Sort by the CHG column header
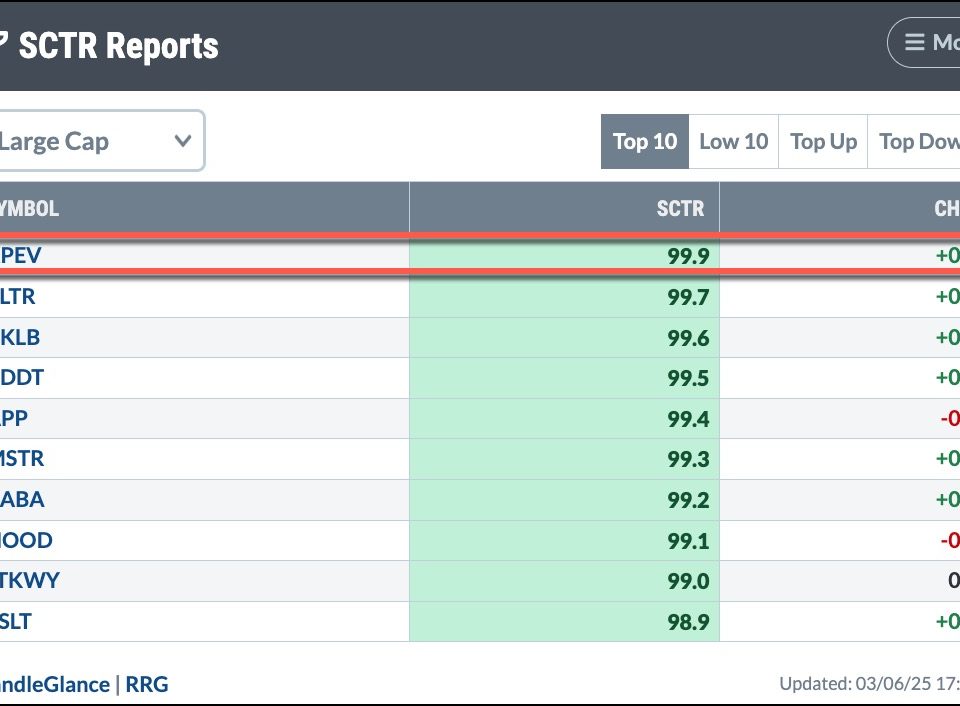 pyautogui.click(x=945, y=208)
